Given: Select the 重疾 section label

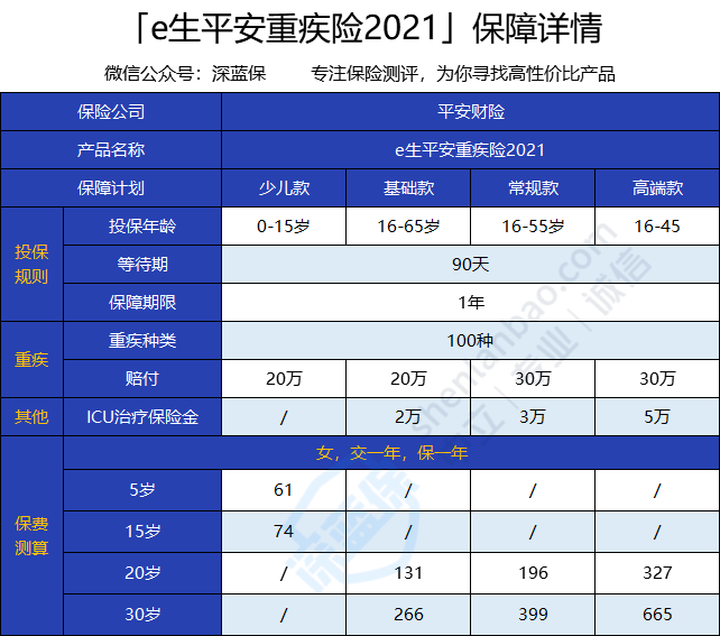Looking at the screenshot, I should coord(31,360).
